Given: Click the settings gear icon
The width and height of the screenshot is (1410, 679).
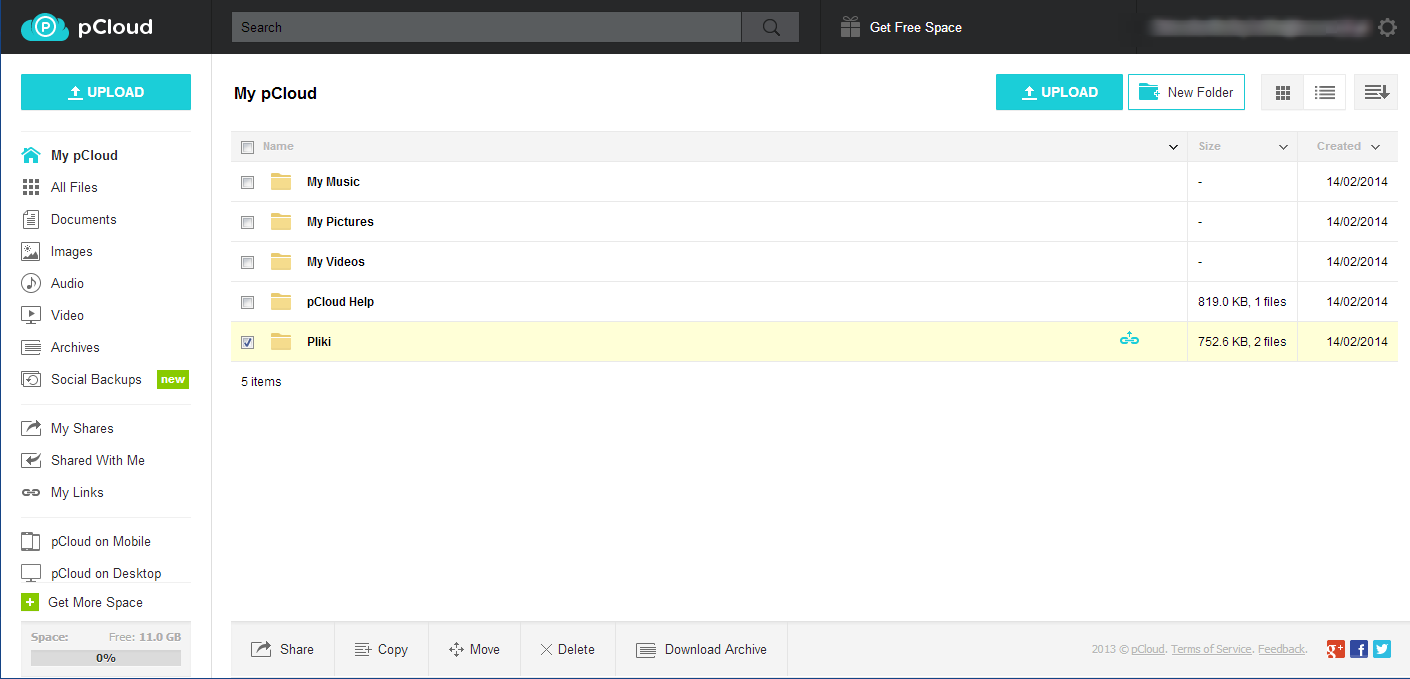Looking at the screenshot, I should coord(1387,28).
